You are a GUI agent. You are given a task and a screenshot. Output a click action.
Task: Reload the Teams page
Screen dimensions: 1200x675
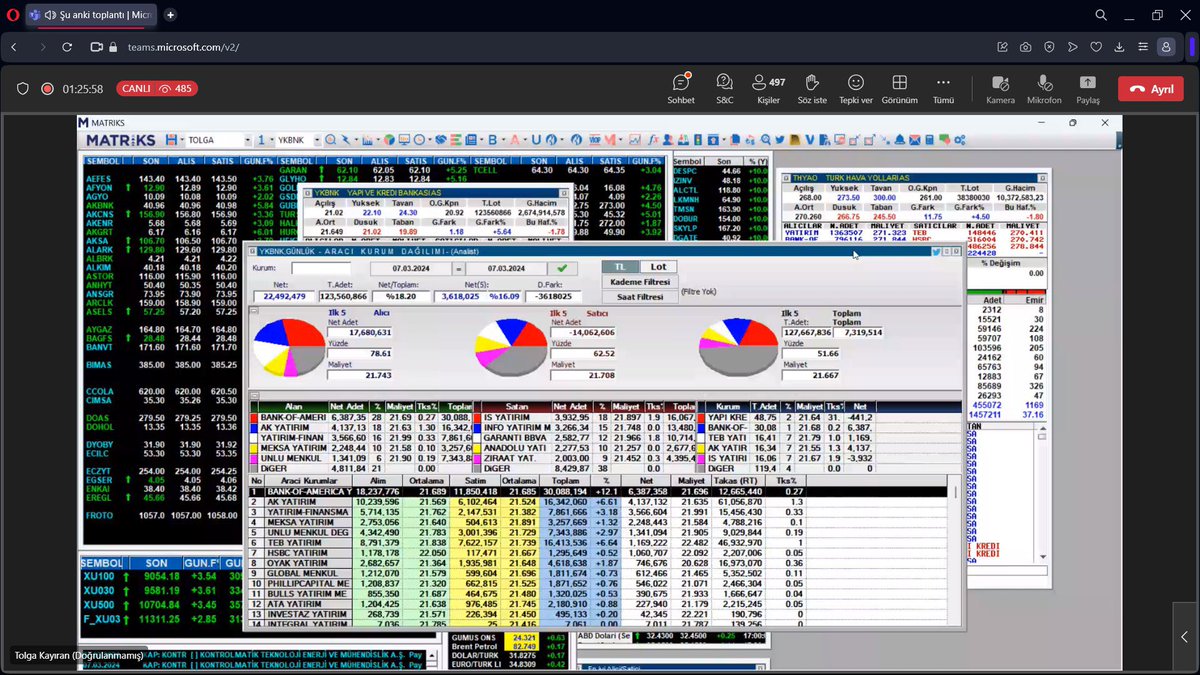click(x=67, y=47)
